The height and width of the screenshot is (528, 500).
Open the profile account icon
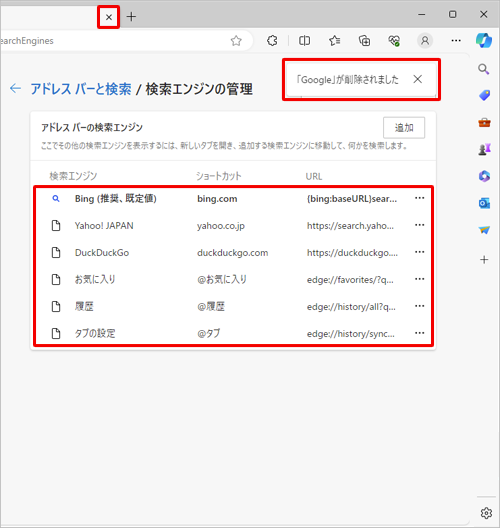click(425, 41)
